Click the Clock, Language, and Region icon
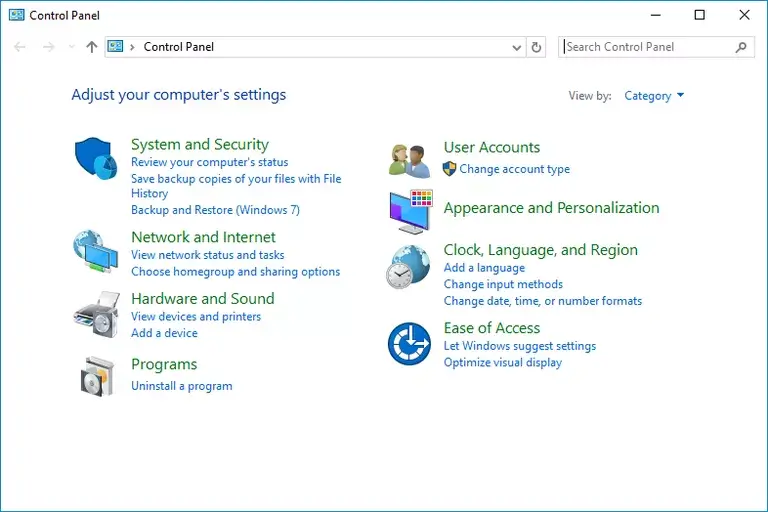This screenshot has width=768, height=512. (x=409, y=268)
